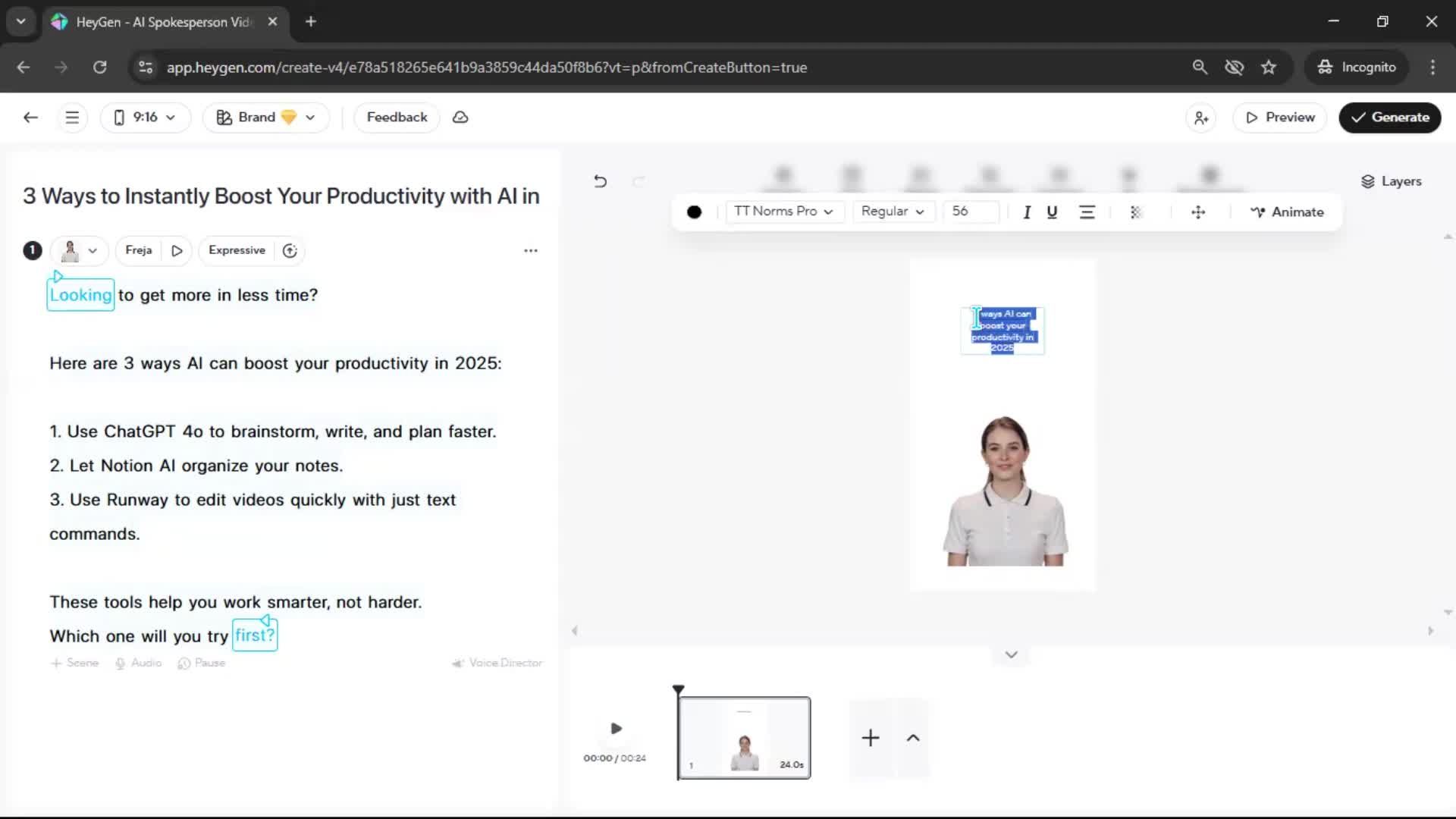Open text alignment options
This screenshot has width=1456, height=819.
[1087, 212]
